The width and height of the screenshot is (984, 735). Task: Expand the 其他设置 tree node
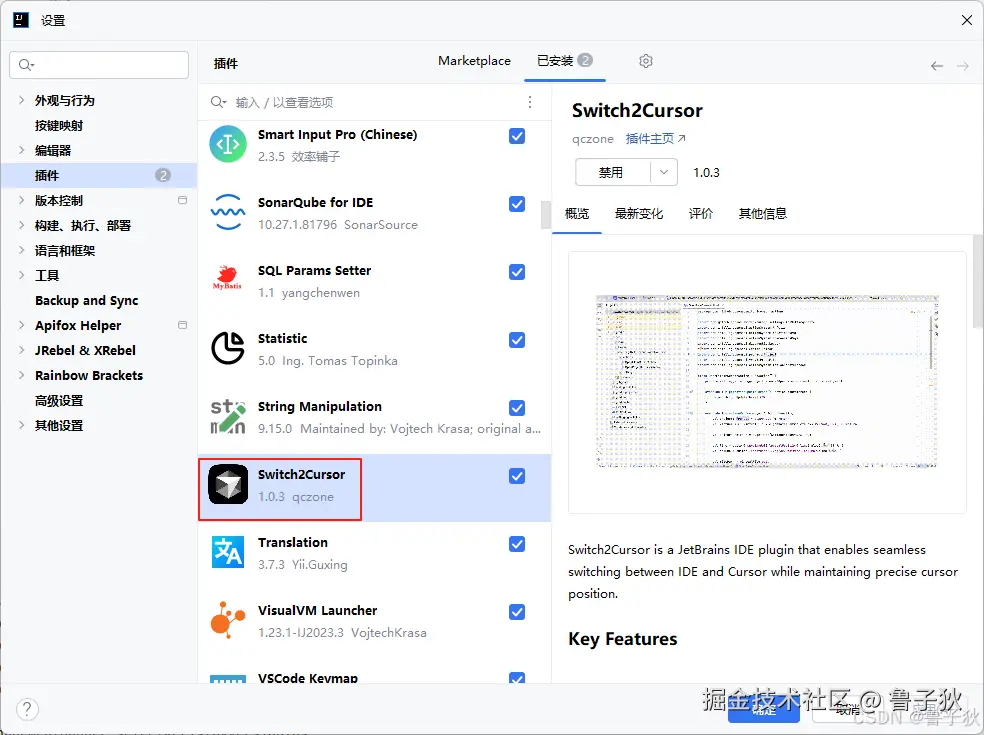[21, 425]
